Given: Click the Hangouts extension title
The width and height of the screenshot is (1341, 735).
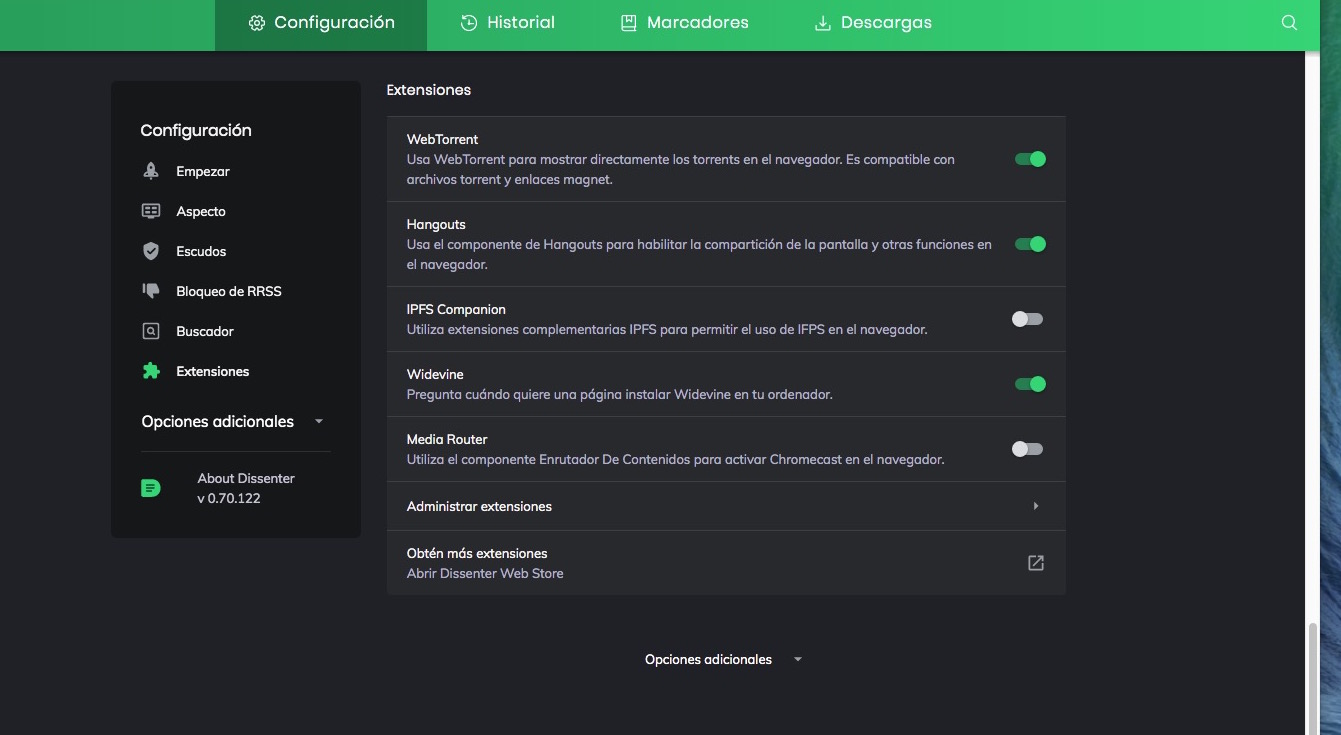Looking at the screenshot, I should coord(436,224).
